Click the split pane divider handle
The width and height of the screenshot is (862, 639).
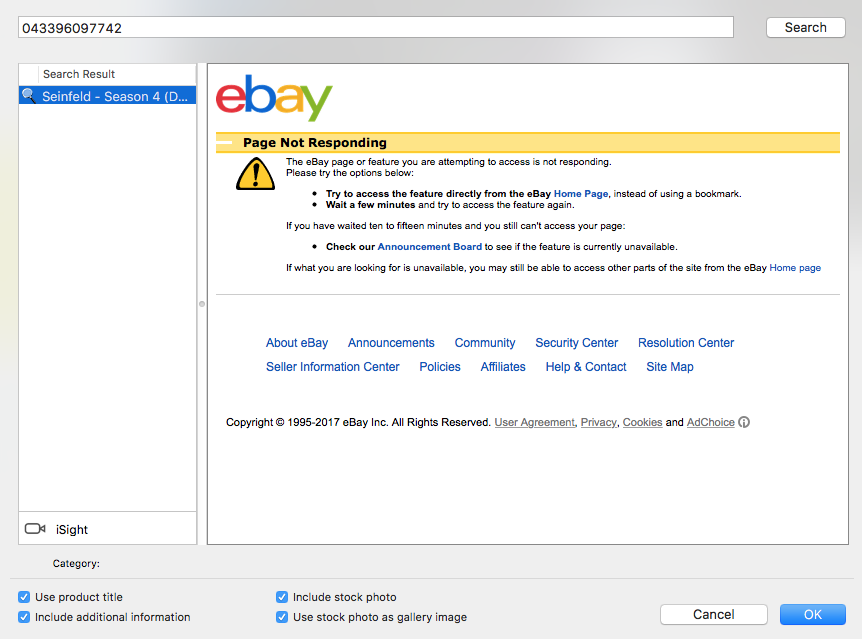[x=202, y=304]
